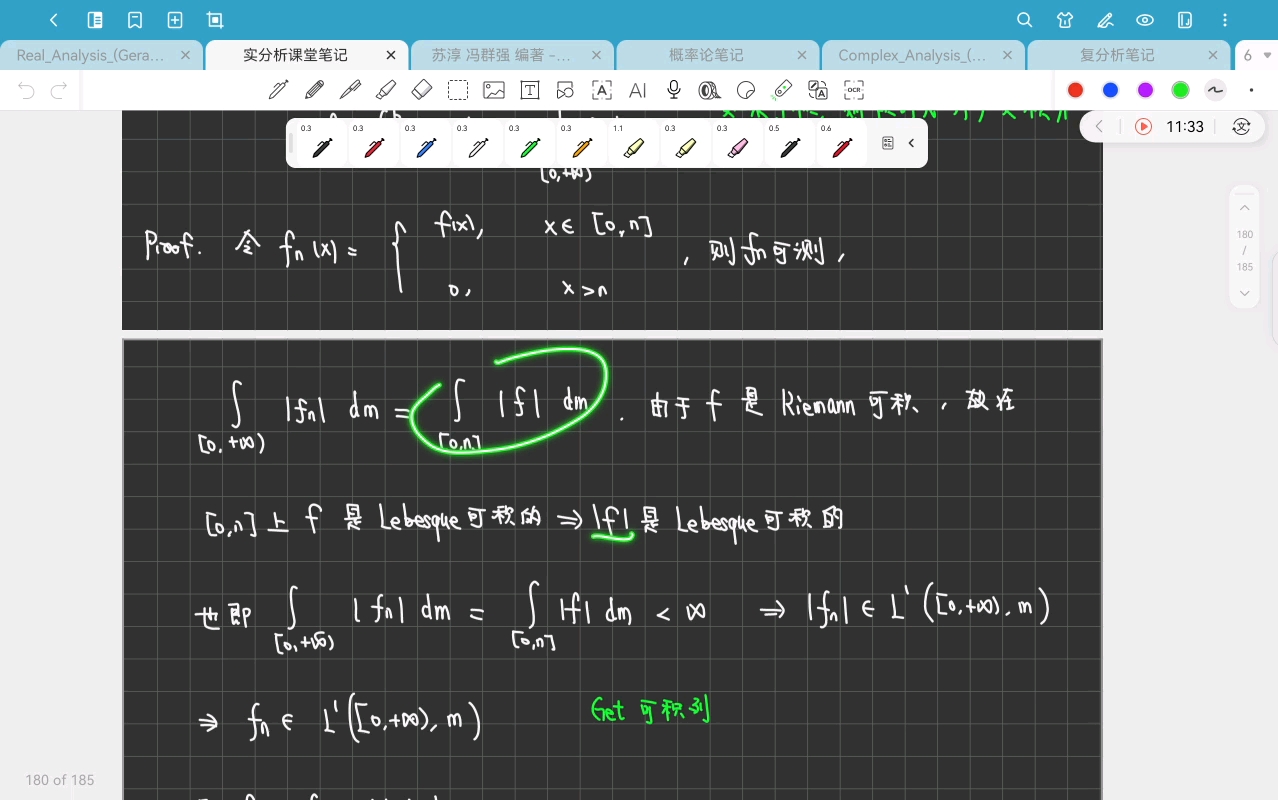Pick the blue color swatch

(1110, 90)
